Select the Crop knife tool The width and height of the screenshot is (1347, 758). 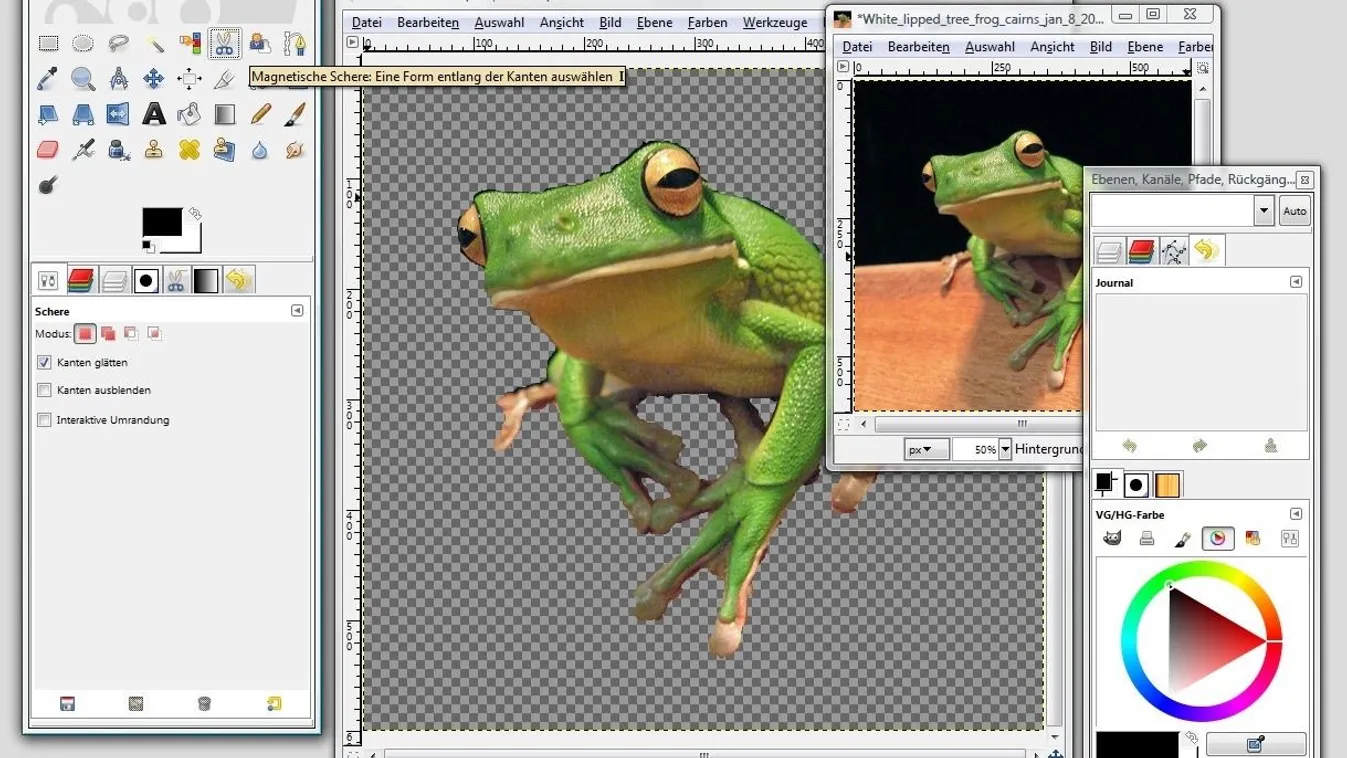coord(225,79)
